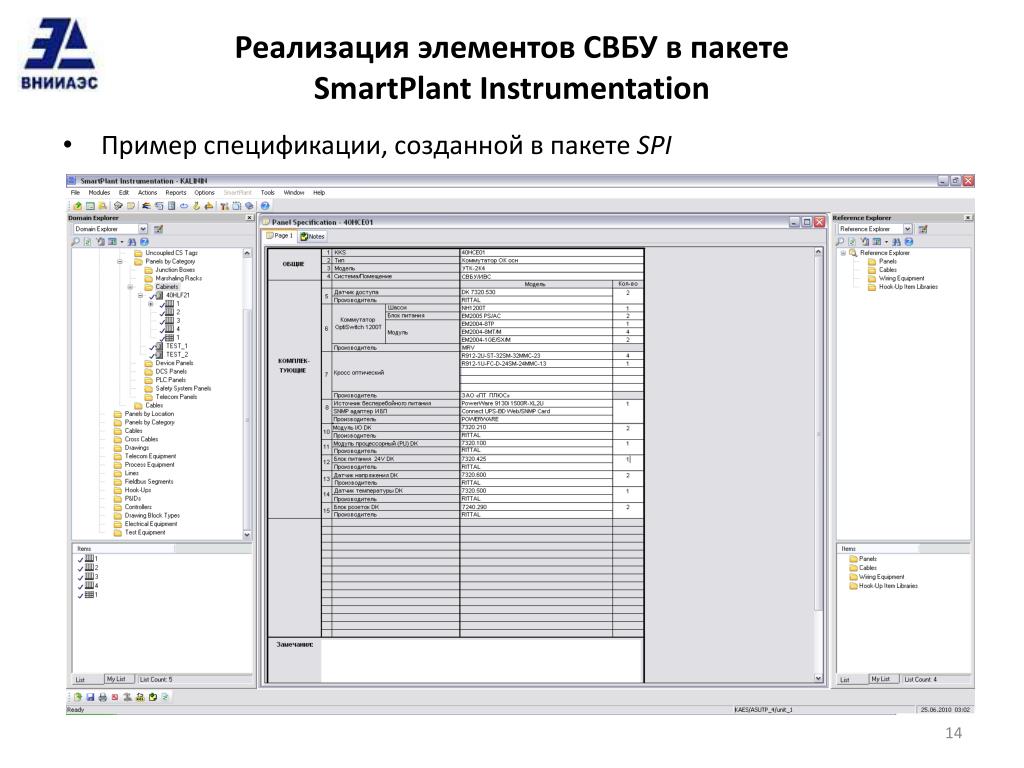Click the blue help icon in Domain Explorer toolbar

click(144, 242)
